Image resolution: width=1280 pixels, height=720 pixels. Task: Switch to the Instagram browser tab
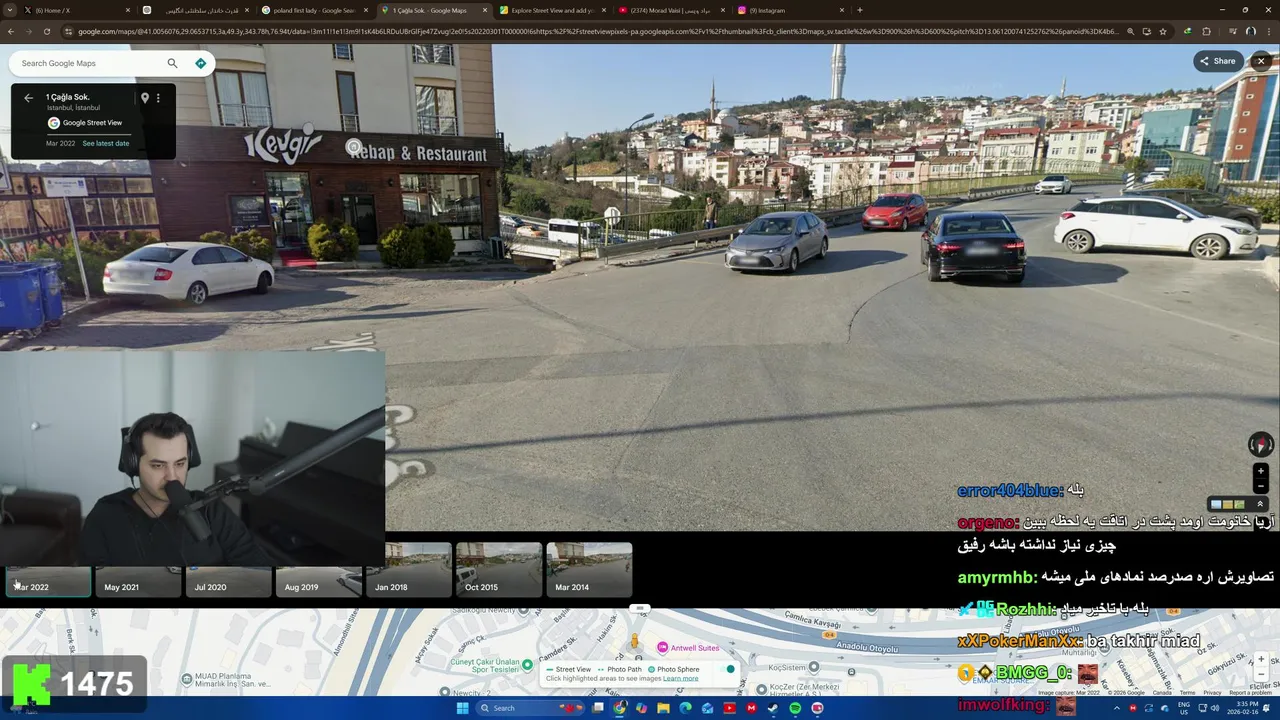(x=790, y=10)
